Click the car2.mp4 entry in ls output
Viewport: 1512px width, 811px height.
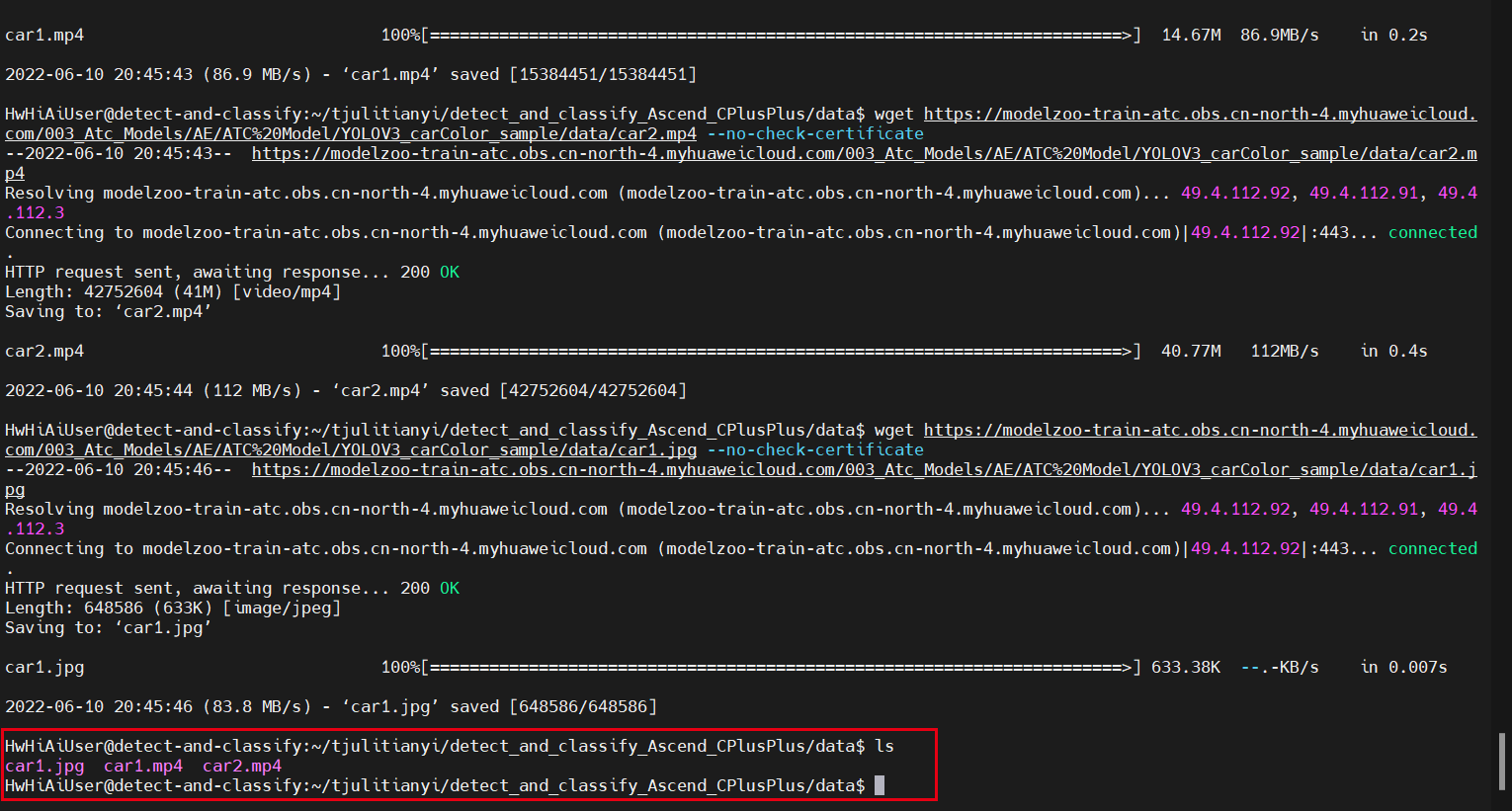(242, 767)
